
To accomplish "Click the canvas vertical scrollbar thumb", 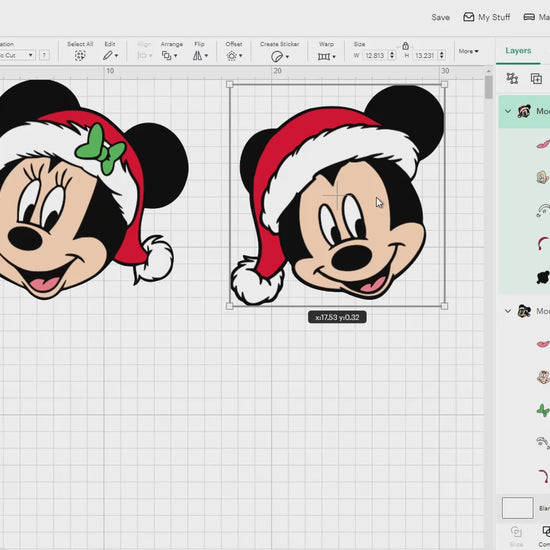I will 489,87.
